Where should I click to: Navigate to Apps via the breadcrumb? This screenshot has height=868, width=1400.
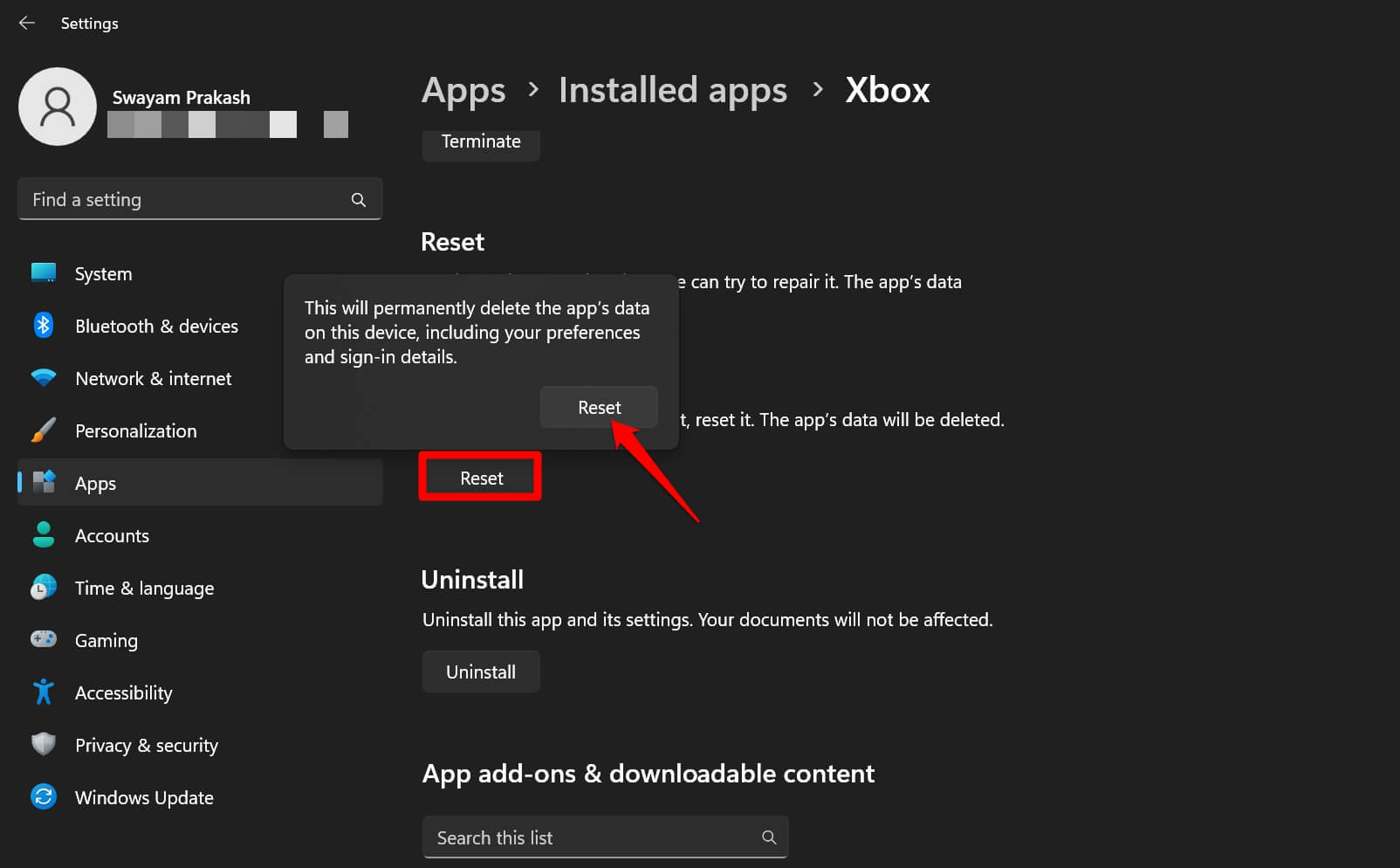click(x=463, y=90)
